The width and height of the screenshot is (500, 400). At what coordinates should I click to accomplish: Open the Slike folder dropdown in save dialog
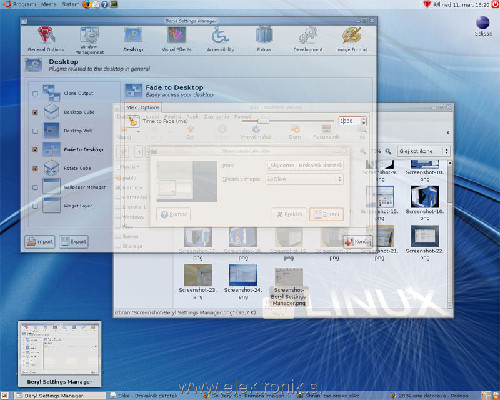(304, 179)
